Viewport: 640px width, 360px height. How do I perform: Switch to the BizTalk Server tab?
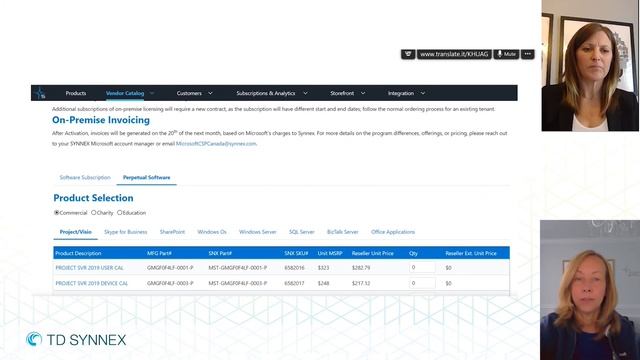click(x=342, y=232)
